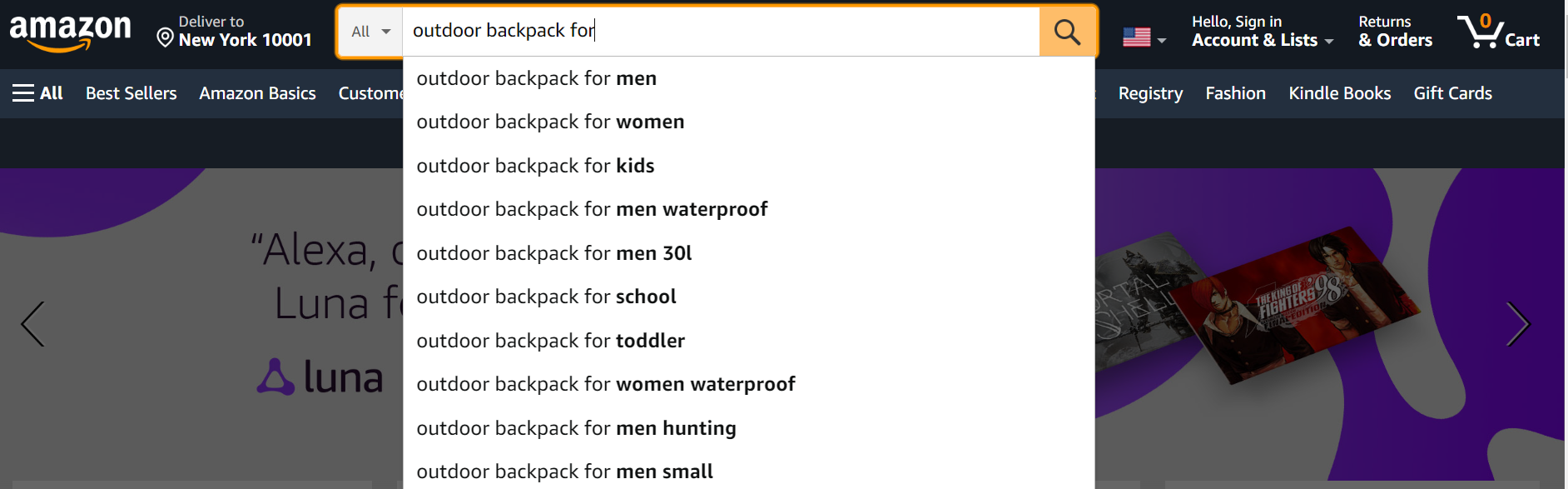Pick 'outdoor backpack for kids' suggestion
Viewport: 1568px width, 489px height.
(535, 166)
